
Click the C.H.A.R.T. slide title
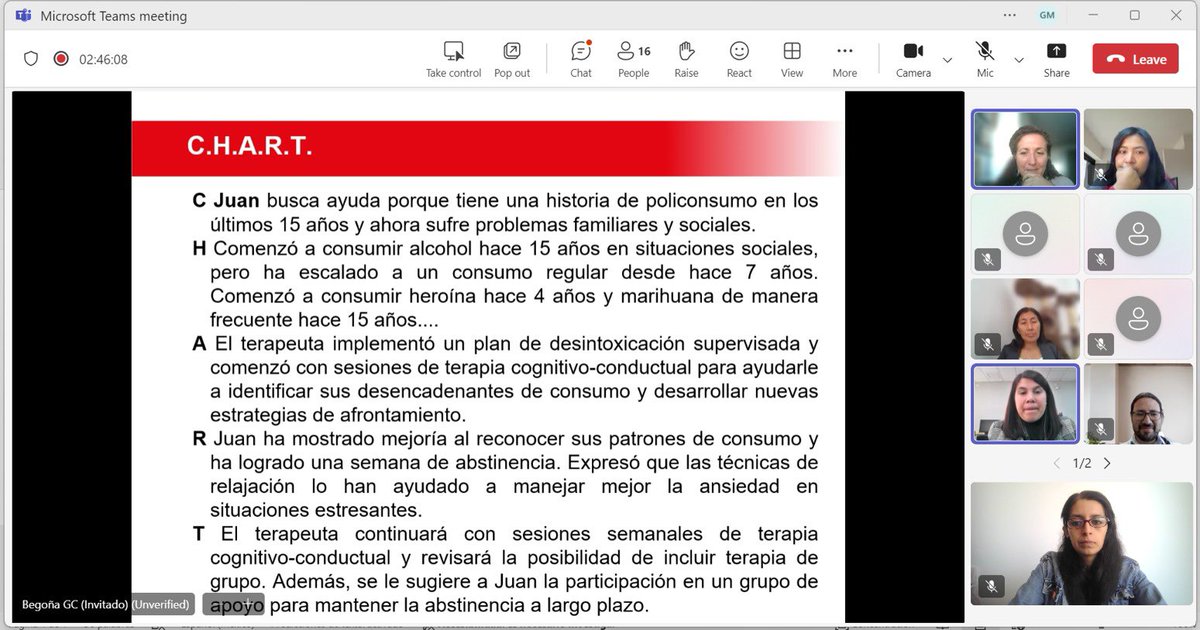(249, 147)
